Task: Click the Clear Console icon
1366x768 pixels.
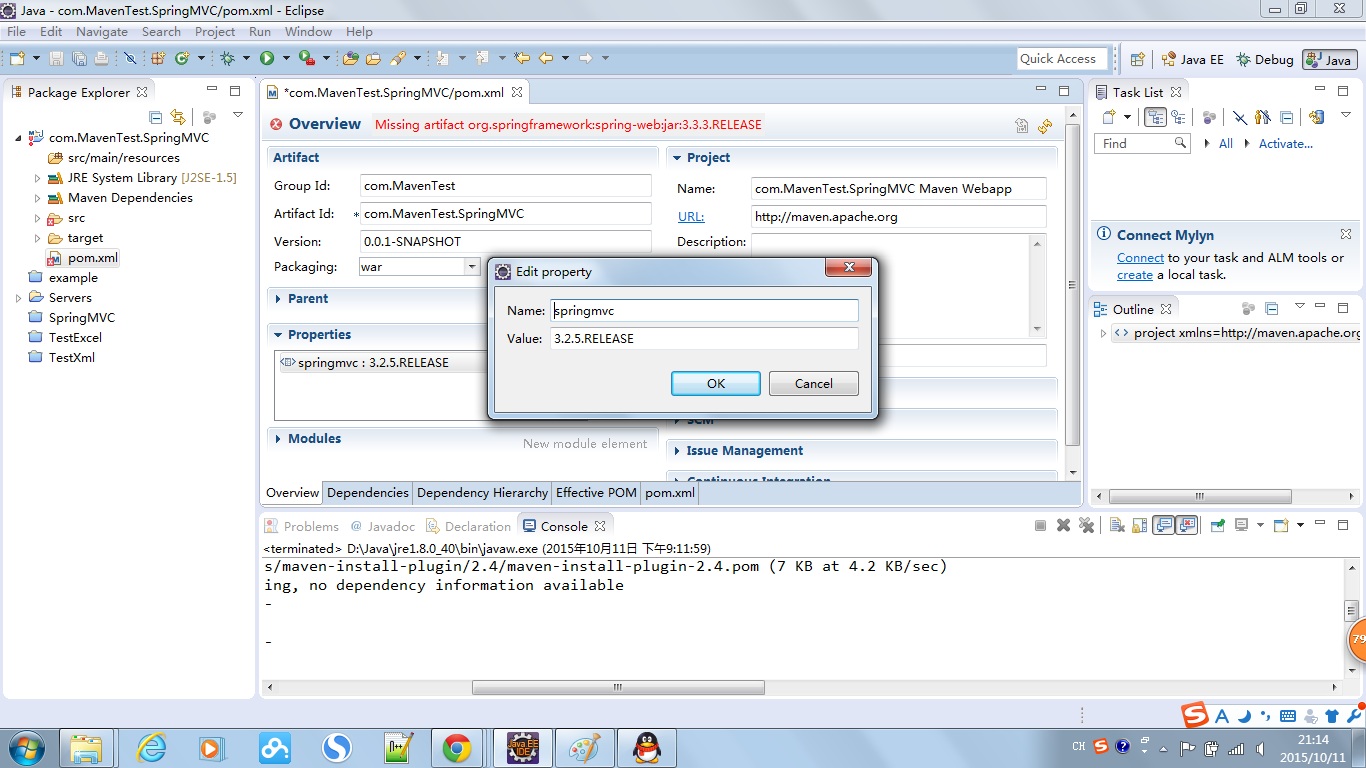Action: [x=1117, y=525]
